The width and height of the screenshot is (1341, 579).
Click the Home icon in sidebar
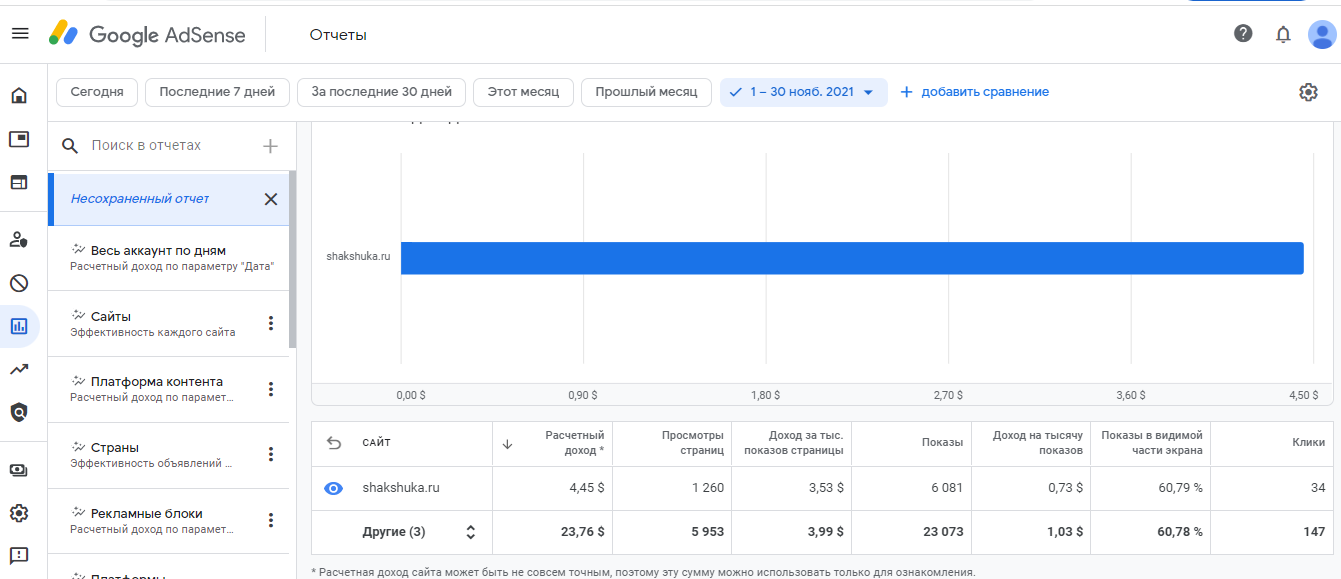tap(19, 96)
